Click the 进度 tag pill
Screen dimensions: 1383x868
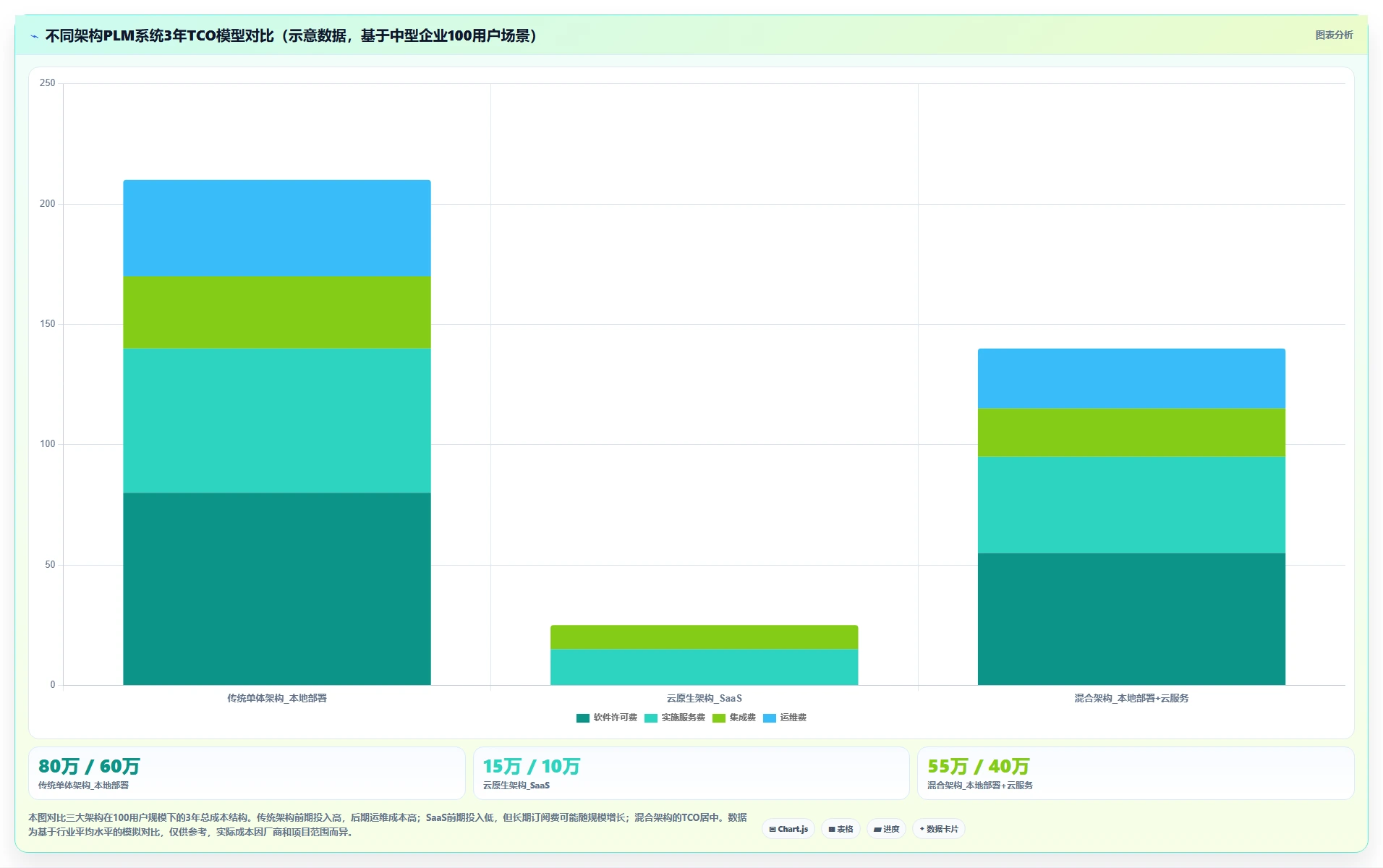[x=886, y=829]
